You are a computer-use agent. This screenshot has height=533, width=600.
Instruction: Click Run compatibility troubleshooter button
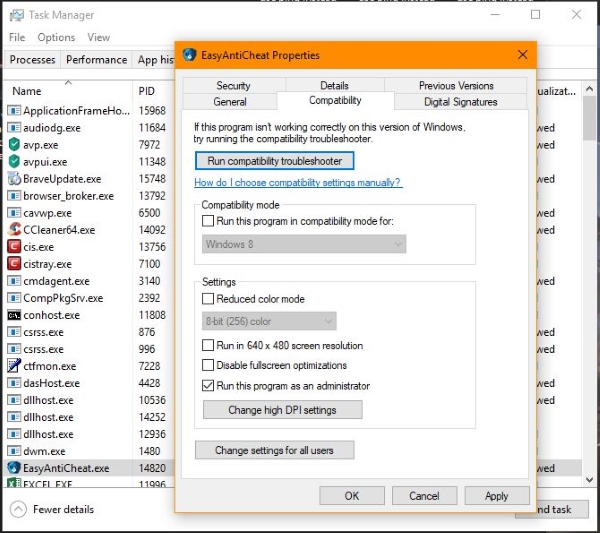pos(274,161)
